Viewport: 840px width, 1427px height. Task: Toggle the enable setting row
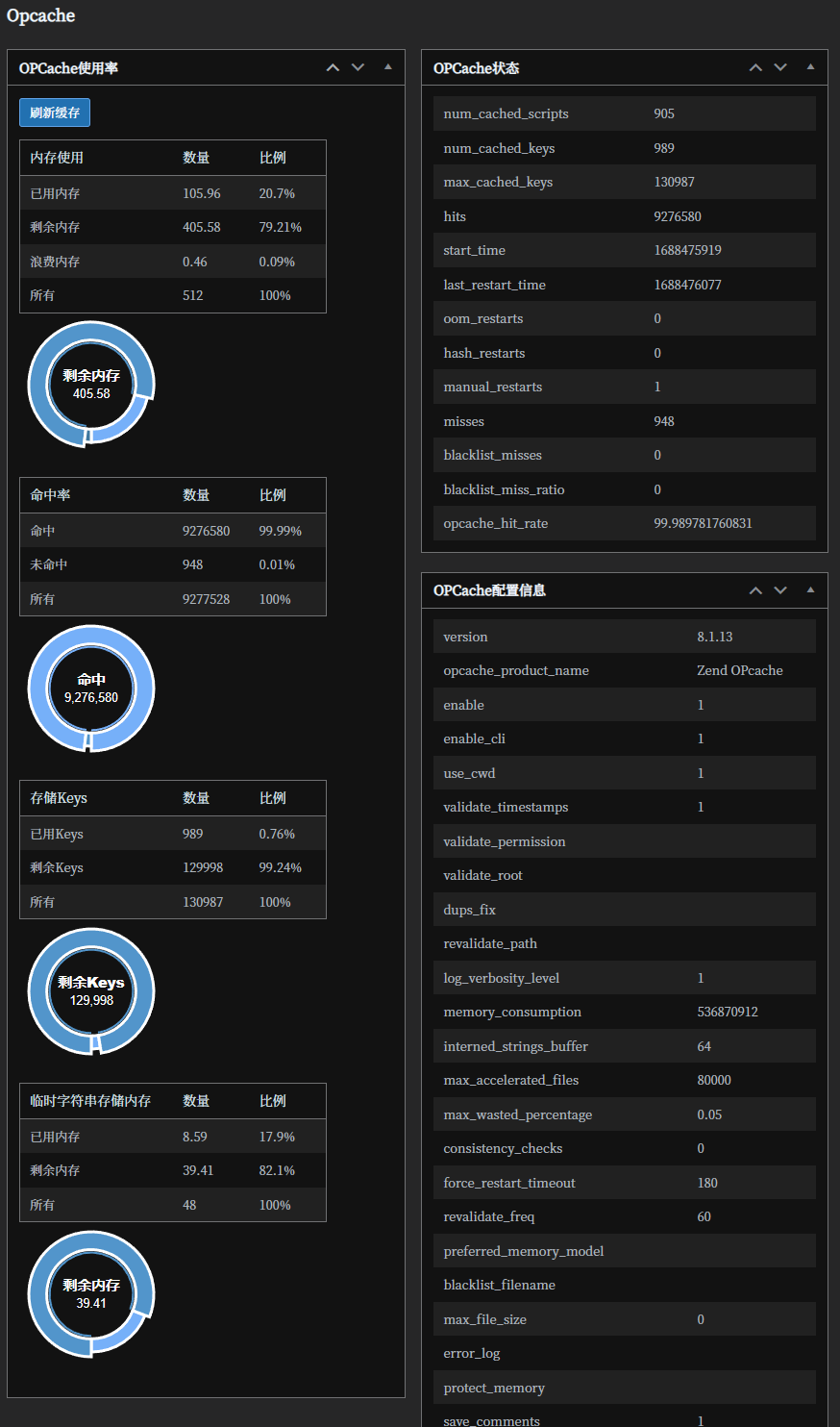tap(625, 705)
